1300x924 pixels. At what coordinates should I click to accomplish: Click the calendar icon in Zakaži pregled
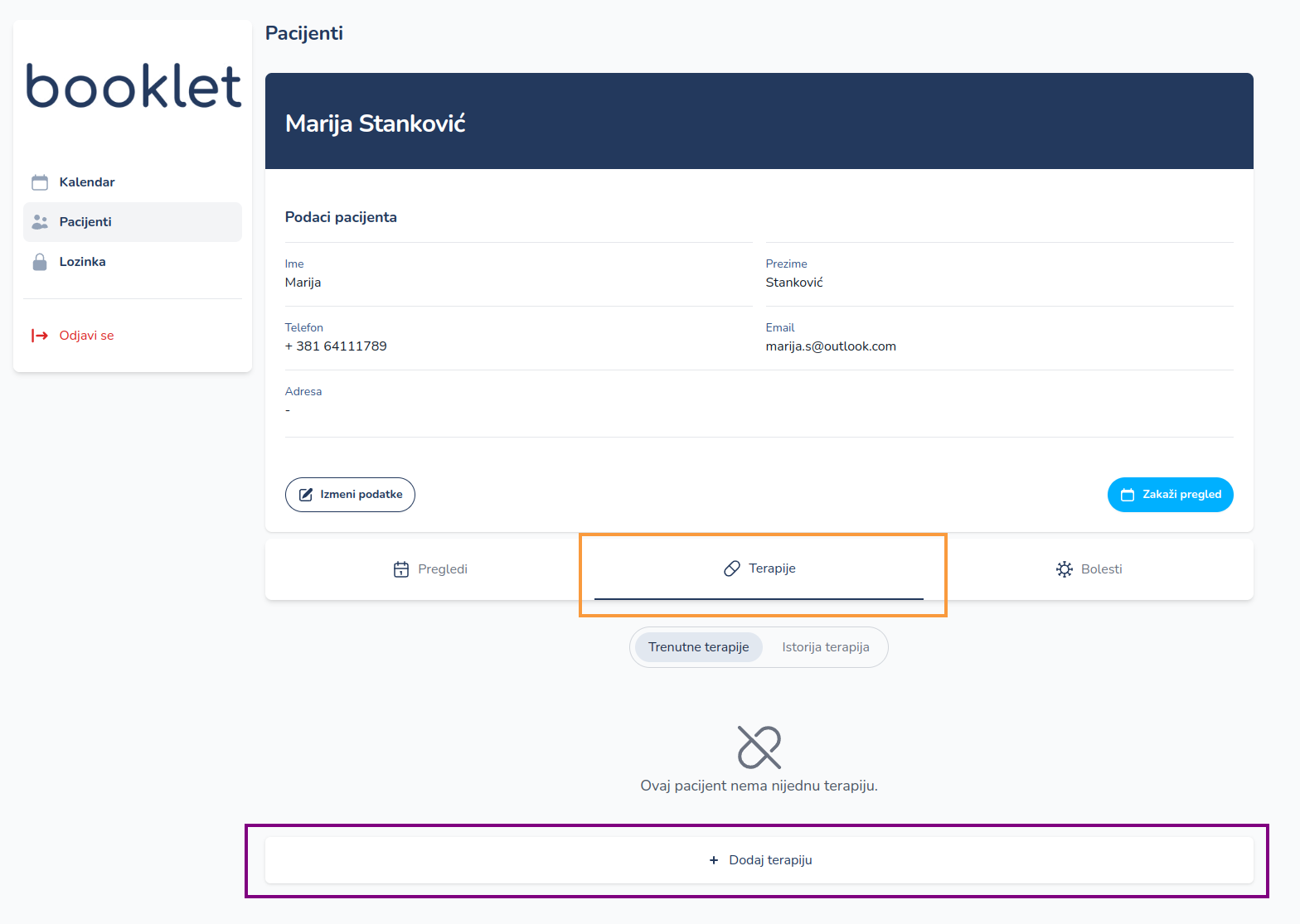click(x=1128, y=495)
